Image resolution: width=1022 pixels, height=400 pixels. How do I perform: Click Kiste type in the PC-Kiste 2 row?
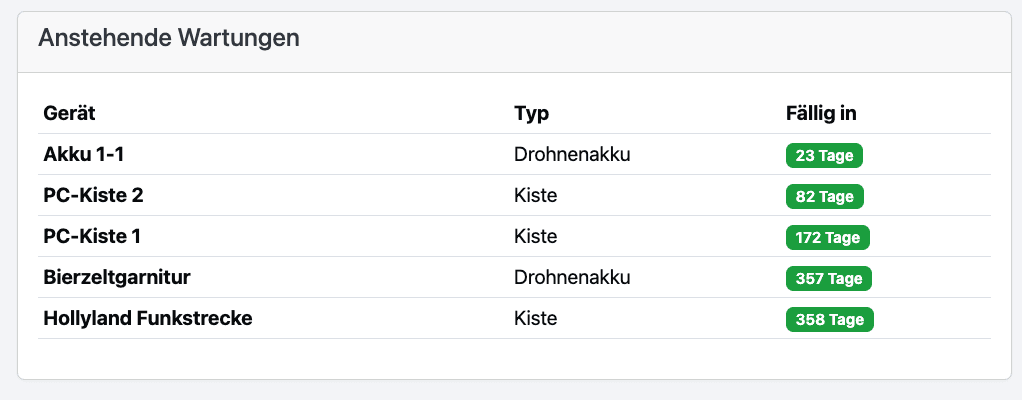(535, 196)
